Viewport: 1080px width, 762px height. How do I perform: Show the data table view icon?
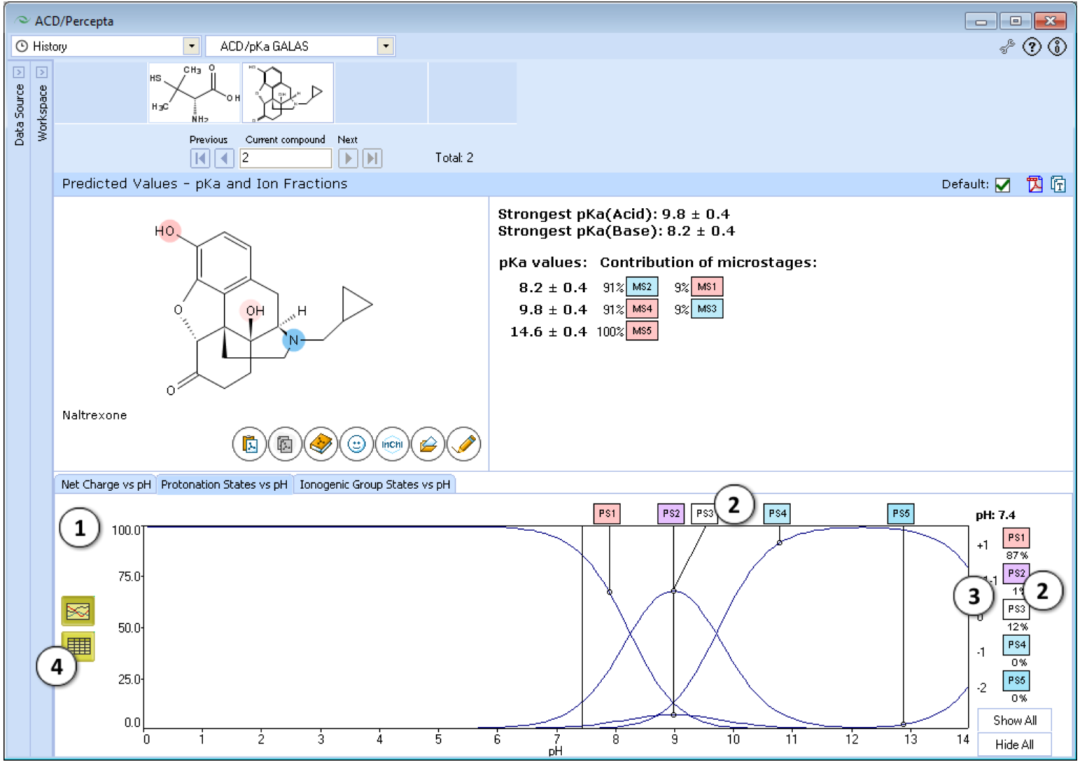pos(78,646)
